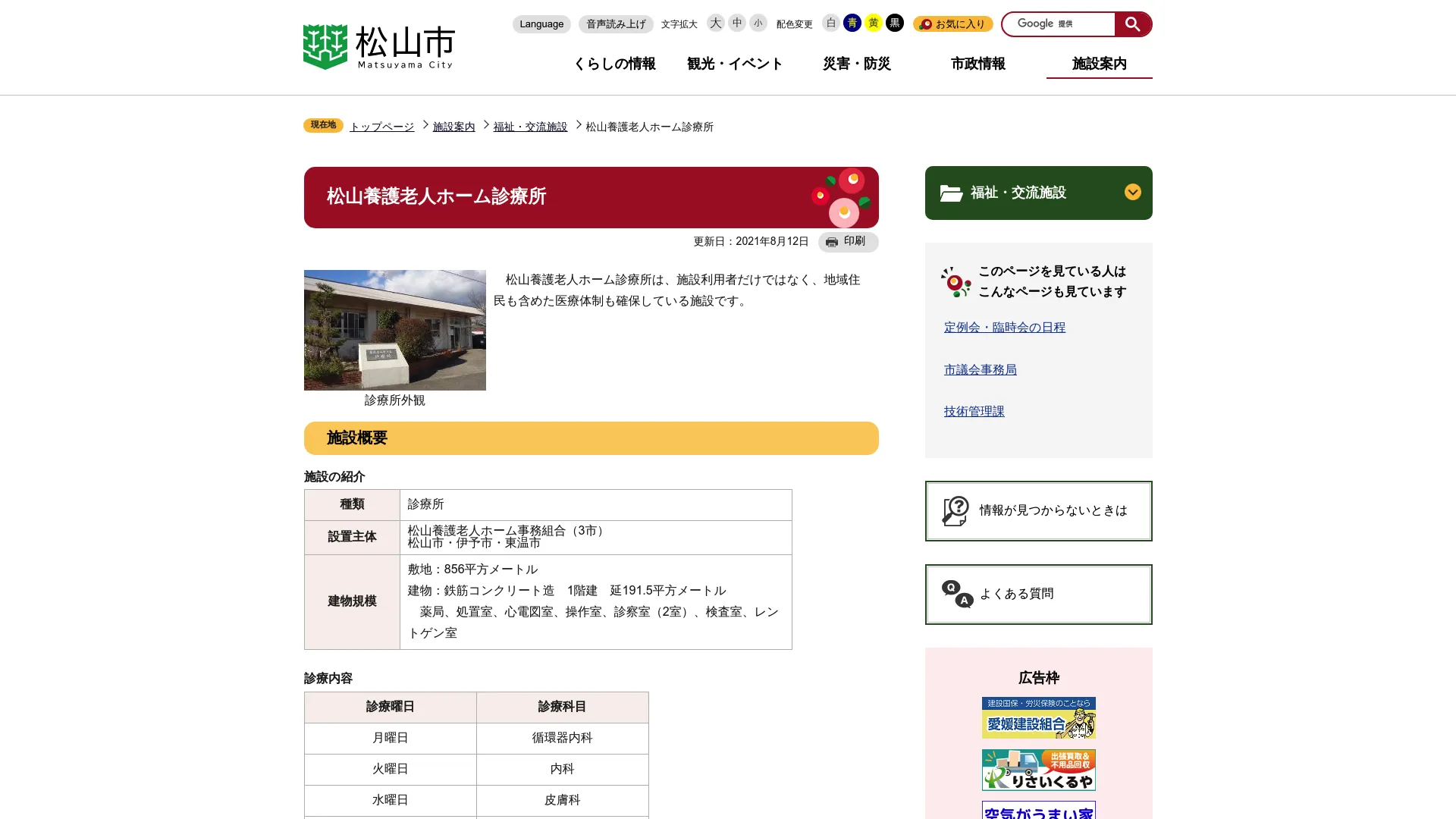Select the yellow 黄 color scheme
The height and width of the screenshot is (819, 1456).
pyautogui.click(x=873, y=23)
